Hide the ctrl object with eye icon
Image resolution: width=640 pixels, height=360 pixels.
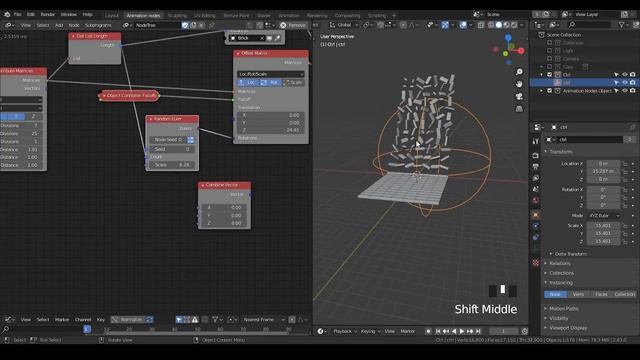point(624,82)
